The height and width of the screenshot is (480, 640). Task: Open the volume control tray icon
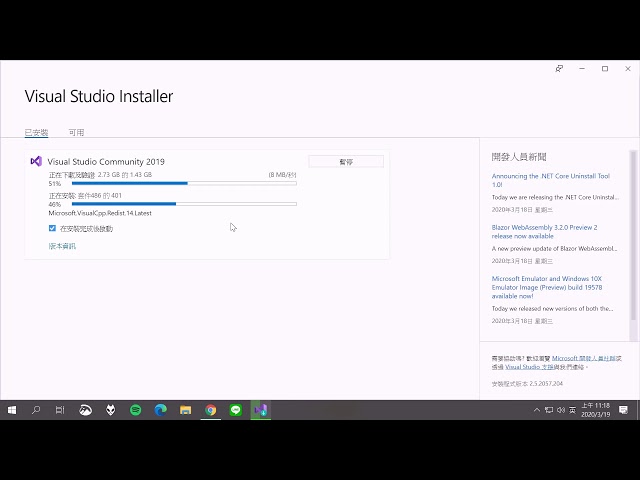[561, 410]
